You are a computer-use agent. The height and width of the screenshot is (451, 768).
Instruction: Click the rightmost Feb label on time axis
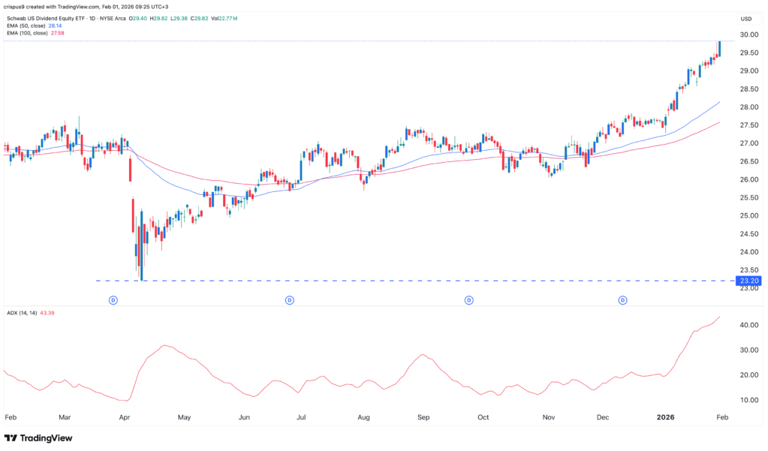click(x=722, y=417)
